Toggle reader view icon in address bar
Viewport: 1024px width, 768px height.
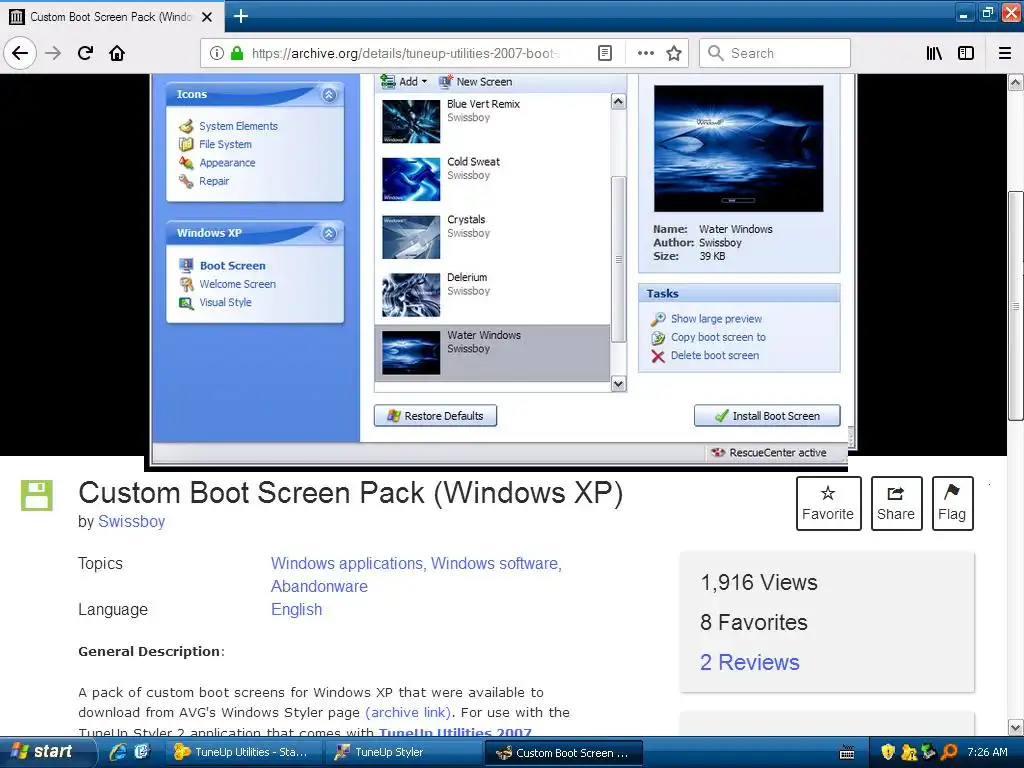605,53
